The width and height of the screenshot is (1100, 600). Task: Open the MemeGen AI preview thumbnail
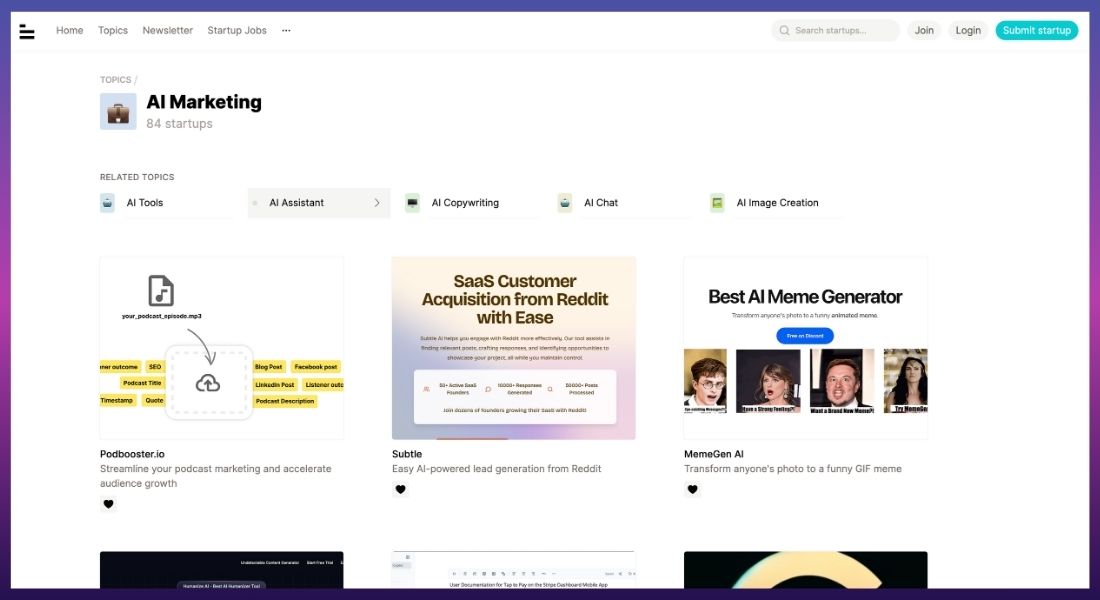[x=805, y=348]
